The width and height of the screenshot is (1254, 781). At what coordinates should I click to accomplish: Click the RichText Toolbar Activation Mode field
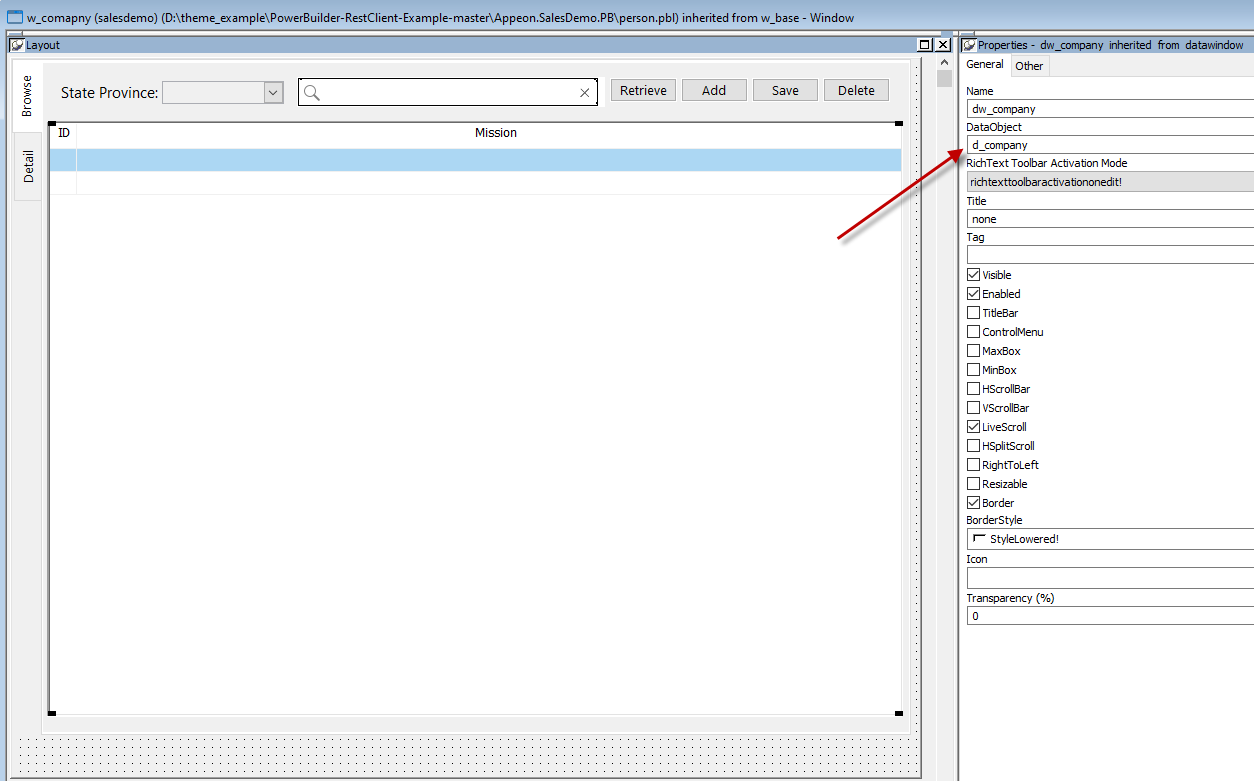[x=1110, y=182]
